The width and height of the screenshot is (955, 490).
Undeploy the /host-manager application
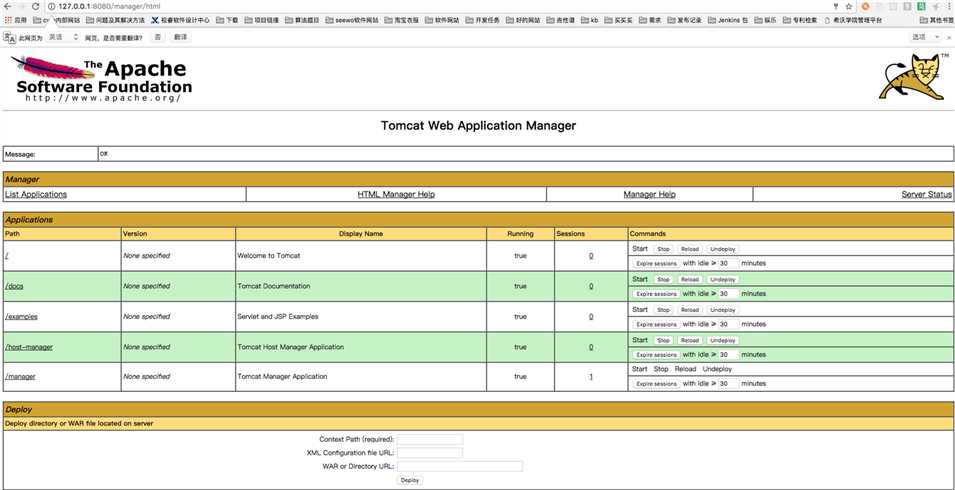723,340
